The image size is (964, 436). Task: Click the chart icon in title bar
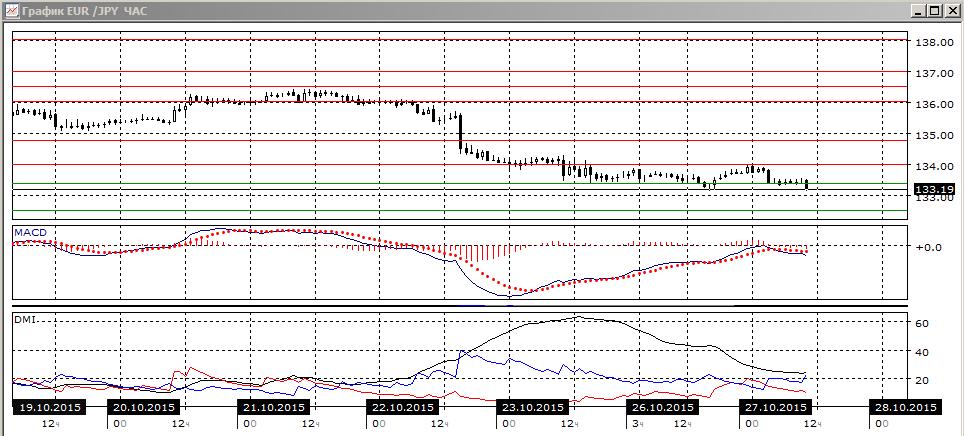pos(10,10)
